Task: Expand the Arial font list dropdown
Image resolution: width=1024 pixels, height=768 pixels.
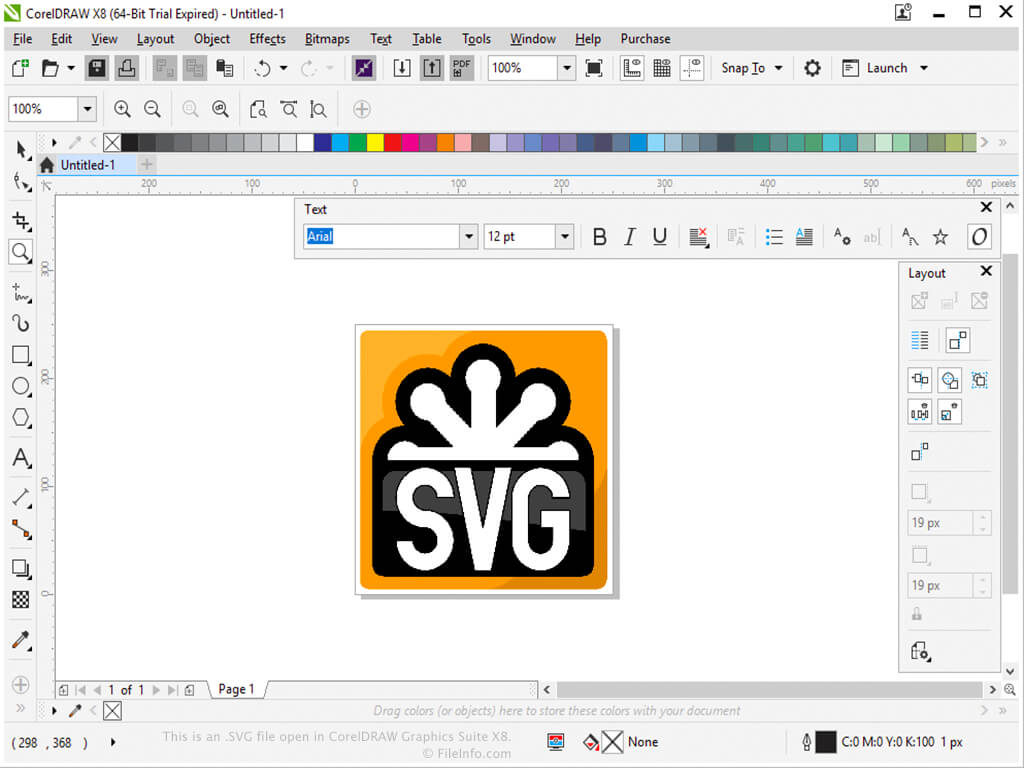Action: point(468,236)
